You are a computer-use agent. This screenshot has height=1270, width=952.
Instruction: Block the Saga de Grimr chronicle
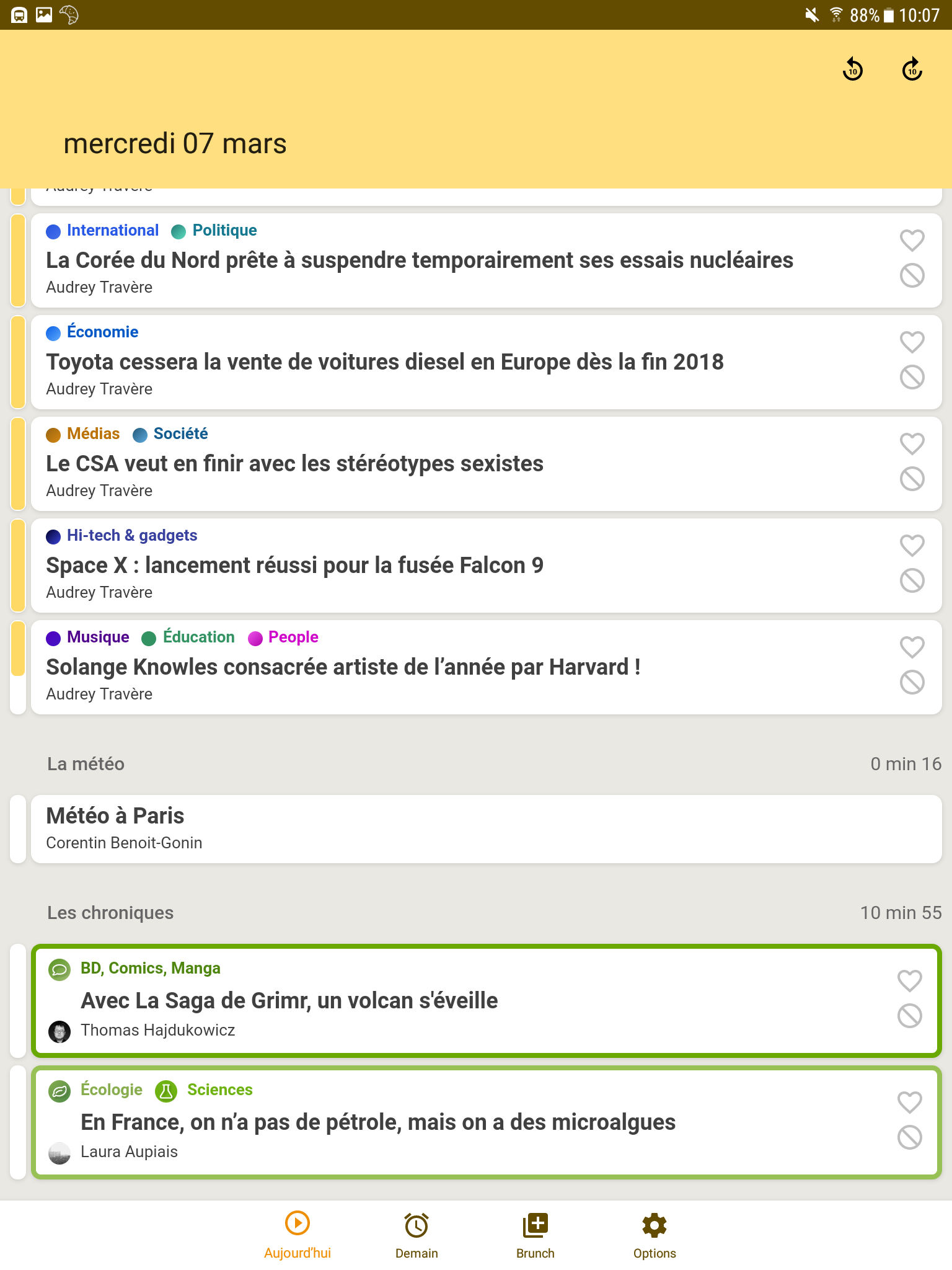(909, 1016)
